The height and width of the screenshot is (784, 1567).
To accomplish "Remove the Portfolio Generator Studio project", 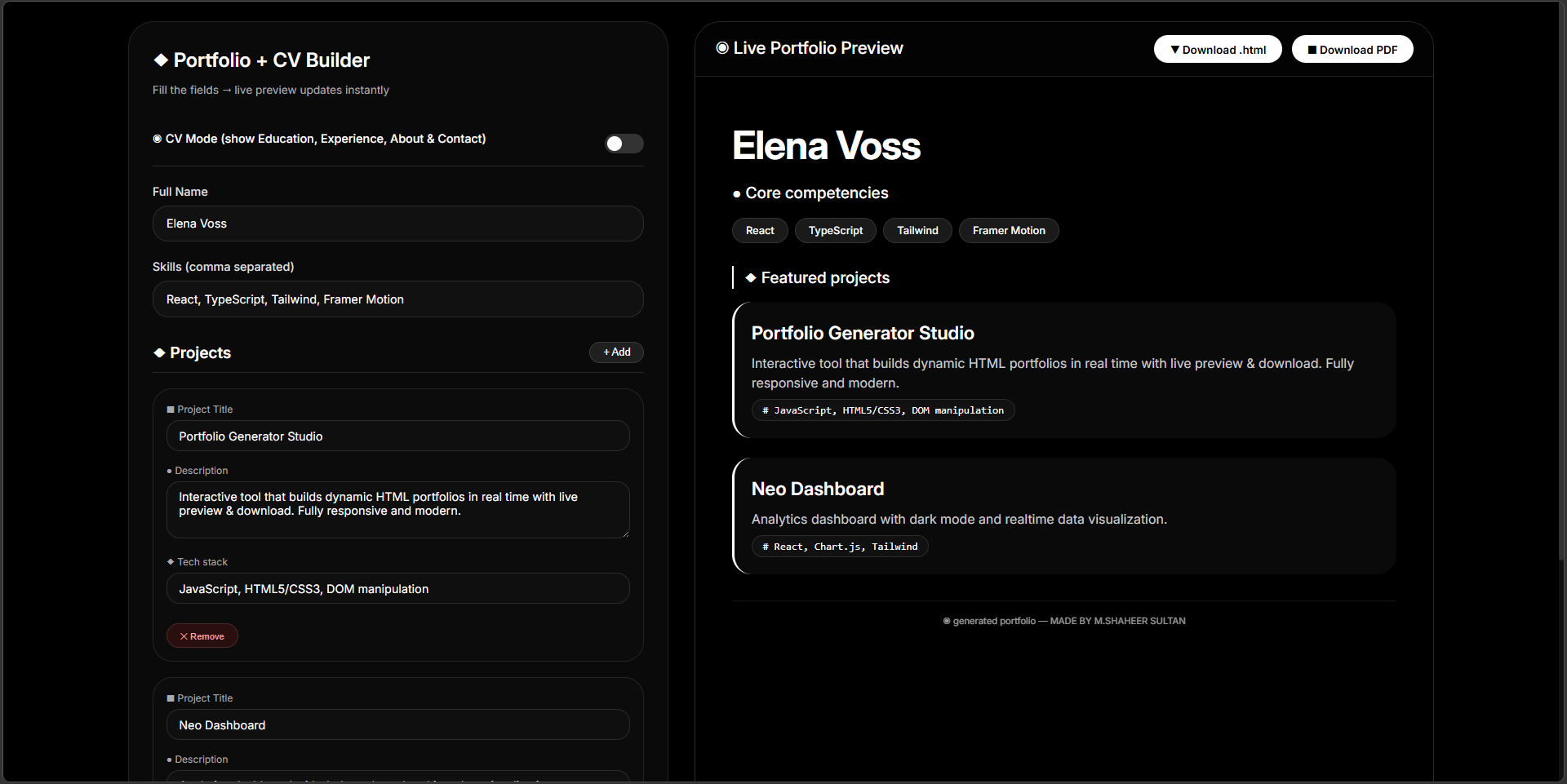I will pos(202,636).
